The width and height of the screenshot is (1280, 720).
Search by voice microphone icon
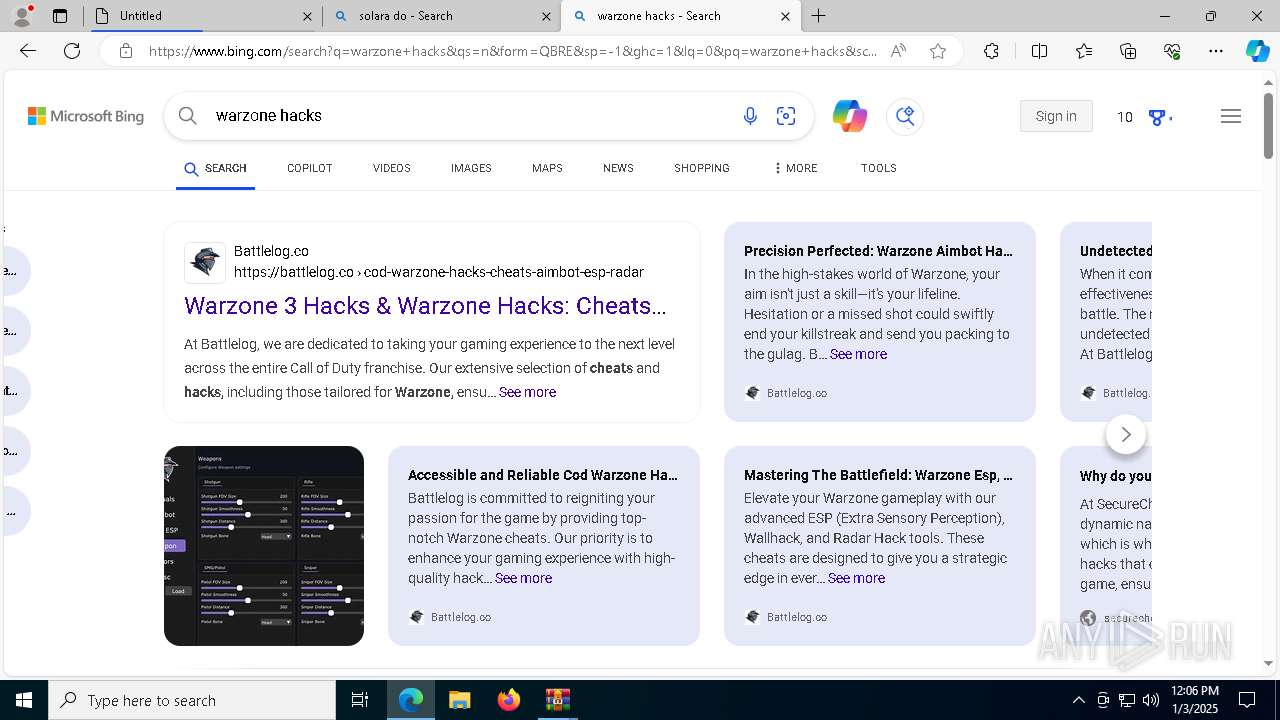coord(750,116)
